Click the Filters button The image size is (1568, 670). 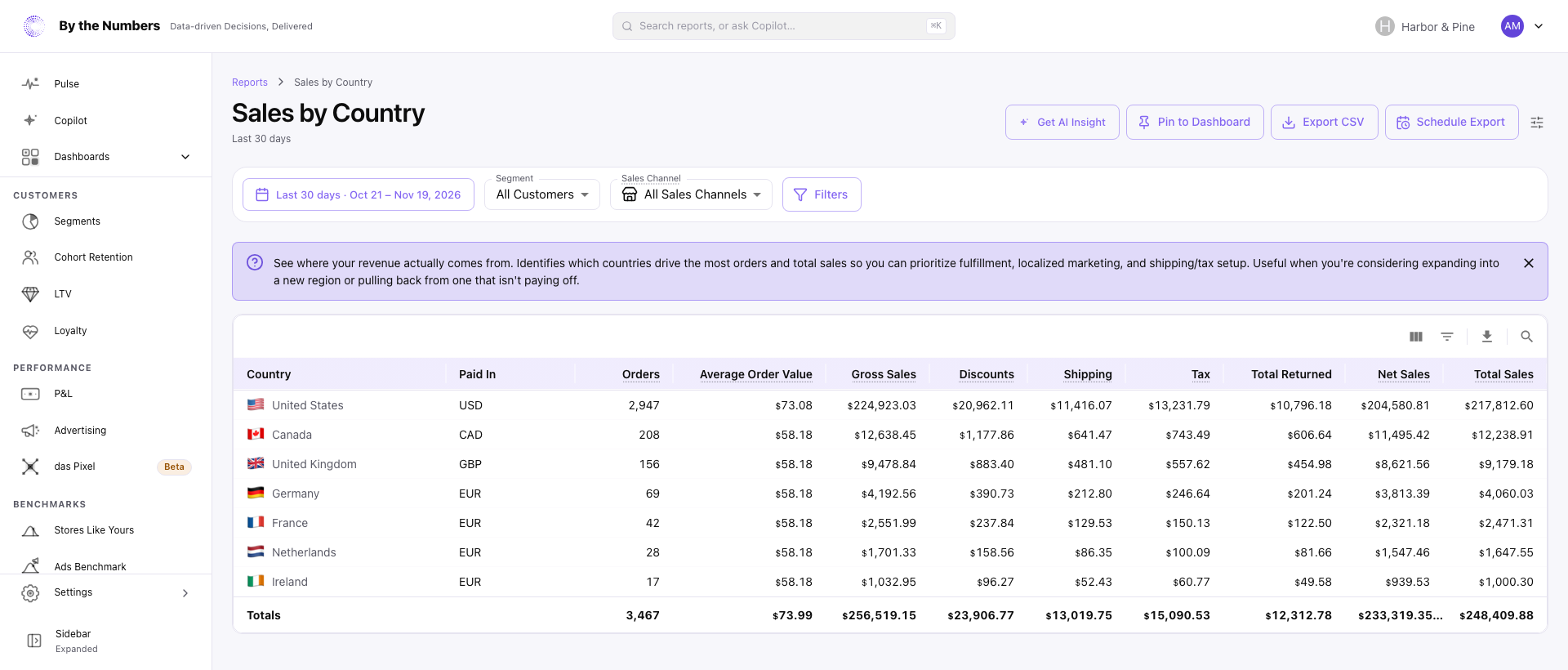point(822,194)
